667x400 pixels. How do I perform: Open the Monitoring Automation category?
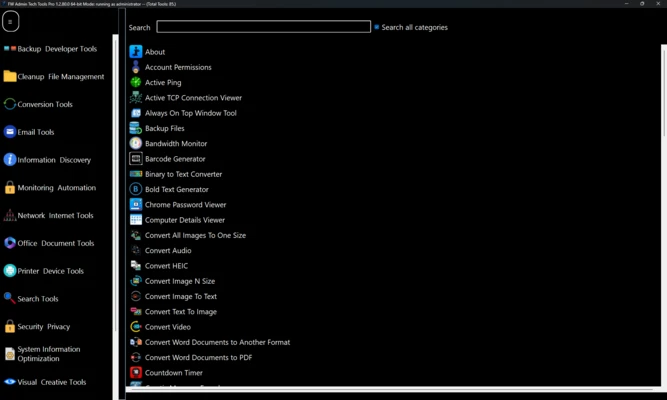pos(50,188)
